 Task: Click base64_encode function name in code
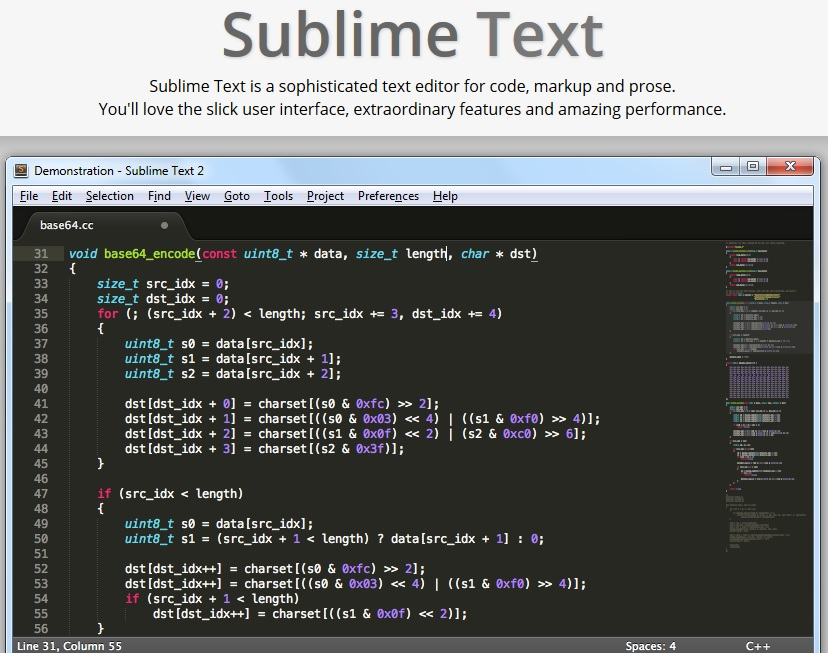pos(149,254)
